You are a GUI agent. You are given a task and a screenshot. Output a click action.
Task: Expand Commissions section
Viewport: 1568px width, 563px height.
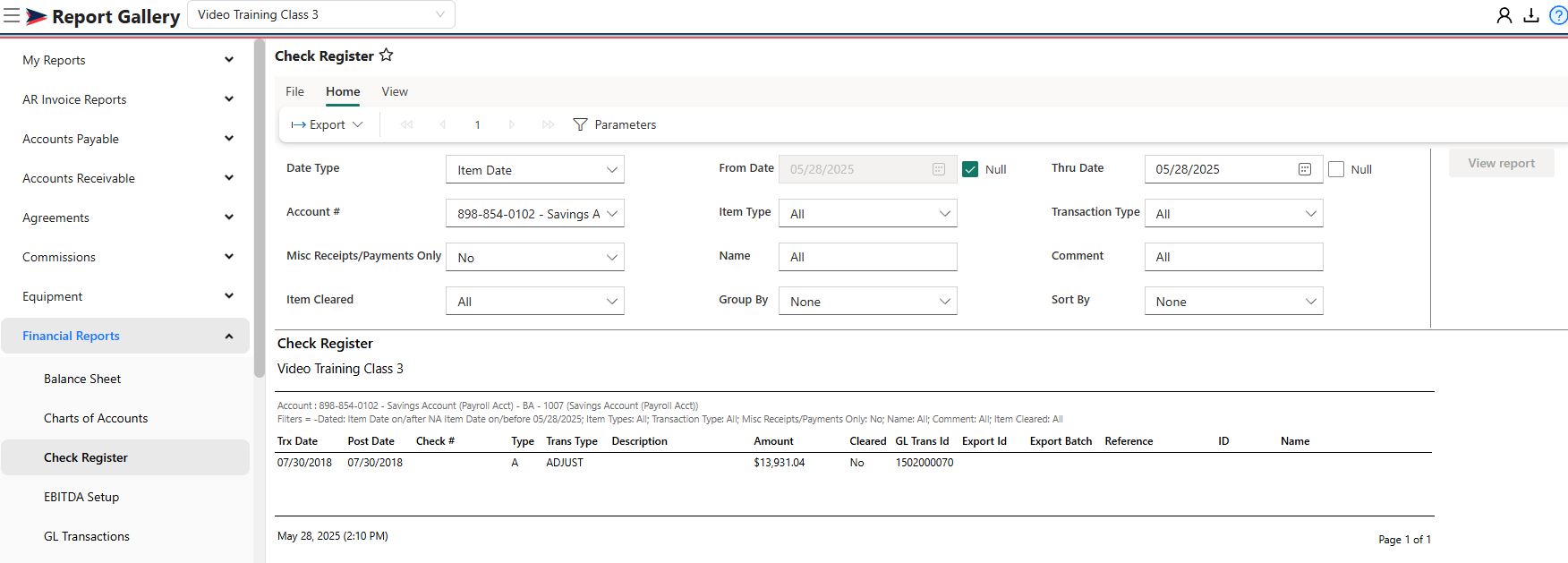coord(125,257)
